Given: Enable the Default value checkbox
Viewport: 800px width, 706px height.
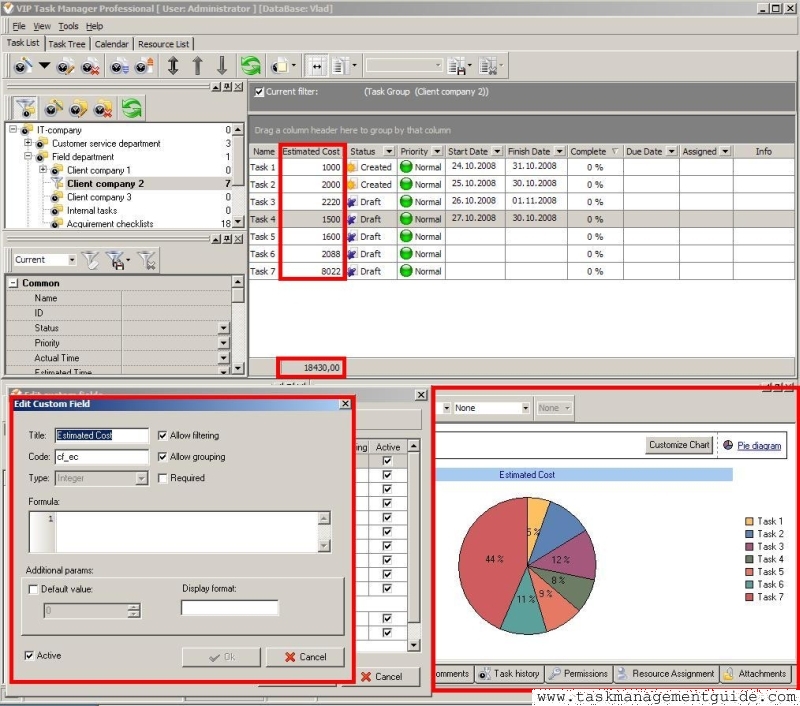Looking at the screenshot, I should [x=33, y=589].
